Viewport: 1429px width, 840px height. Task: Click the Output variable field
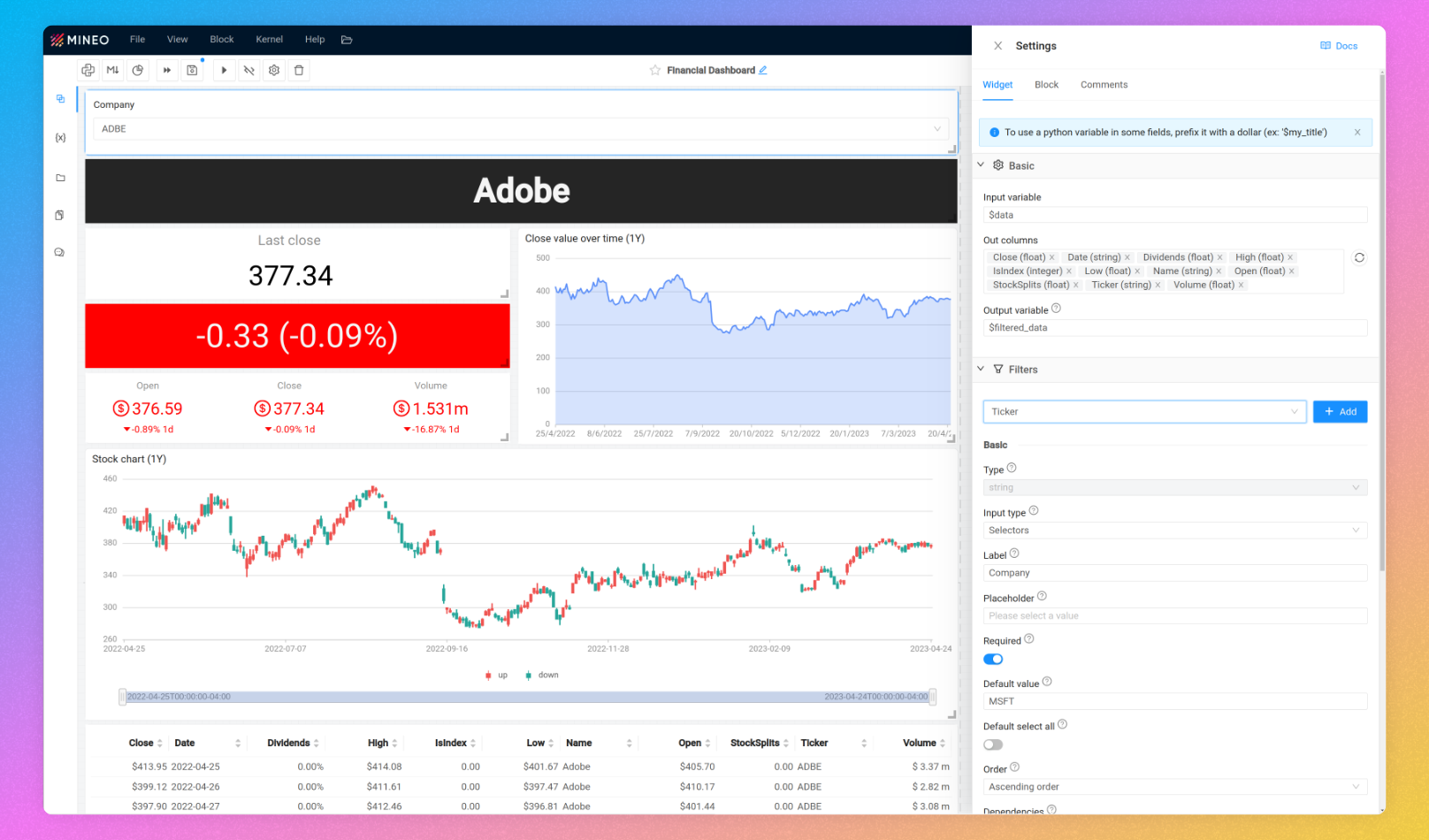click(x=1175, y=328)
